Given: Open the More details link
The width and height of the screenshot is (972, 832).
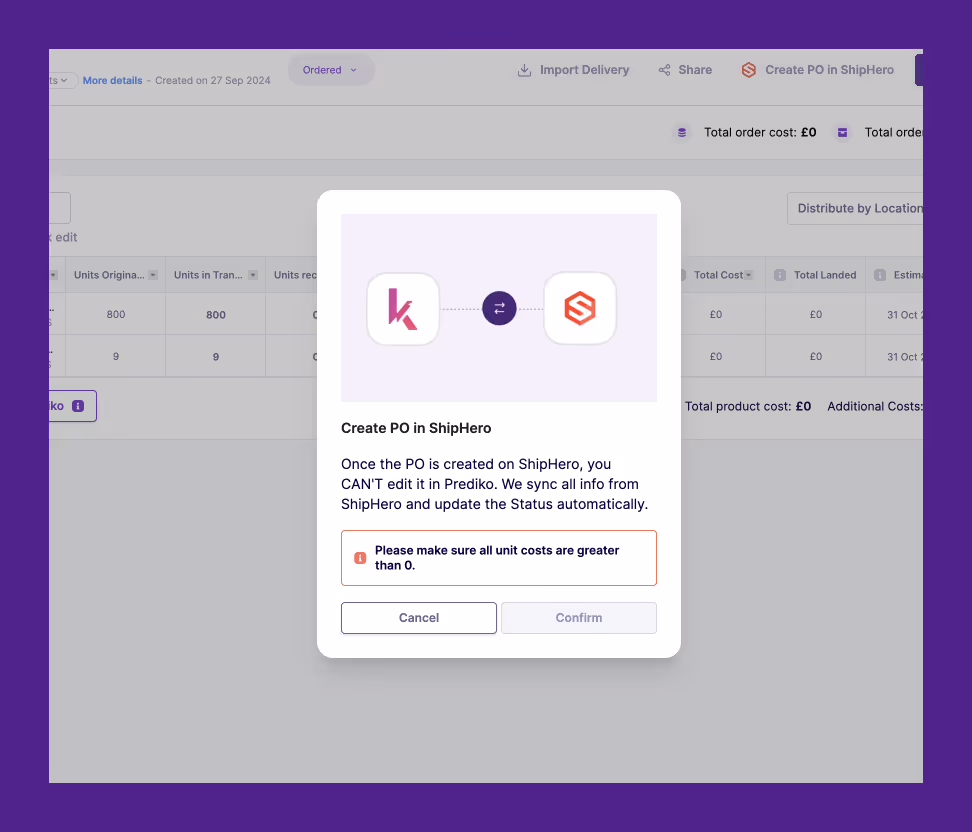Looking at the screenshot, I should [x=112, y=81].
